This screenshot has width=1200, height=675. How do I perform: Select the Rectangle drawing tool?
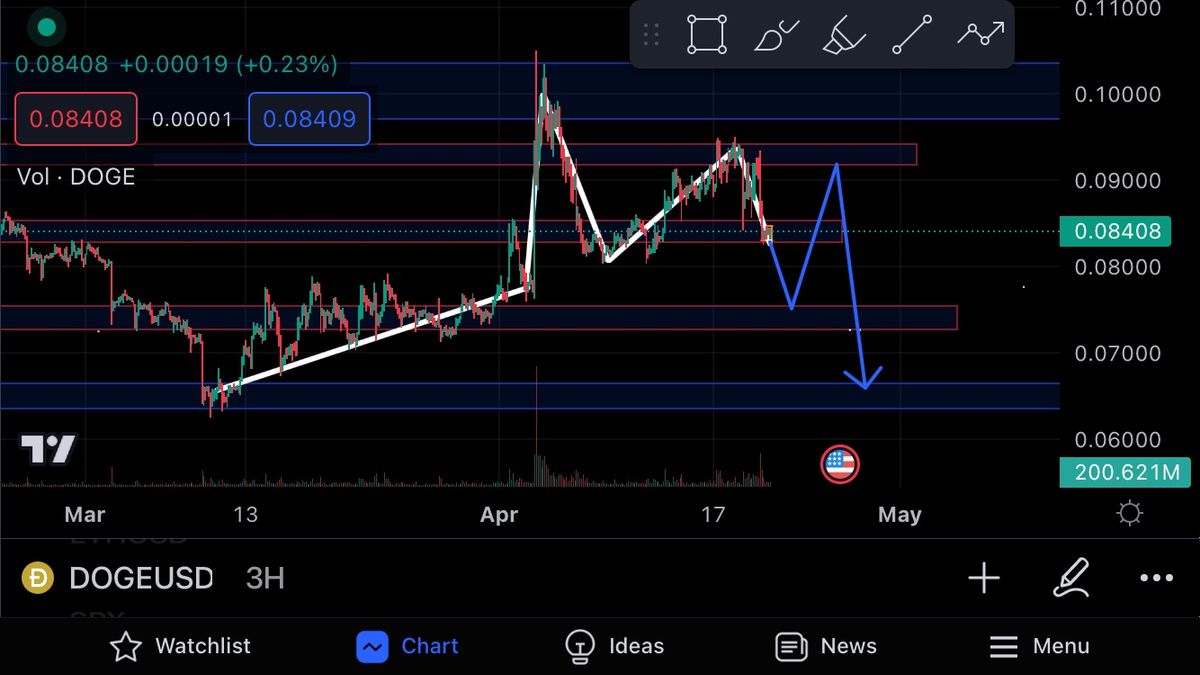tap(707, 35)
